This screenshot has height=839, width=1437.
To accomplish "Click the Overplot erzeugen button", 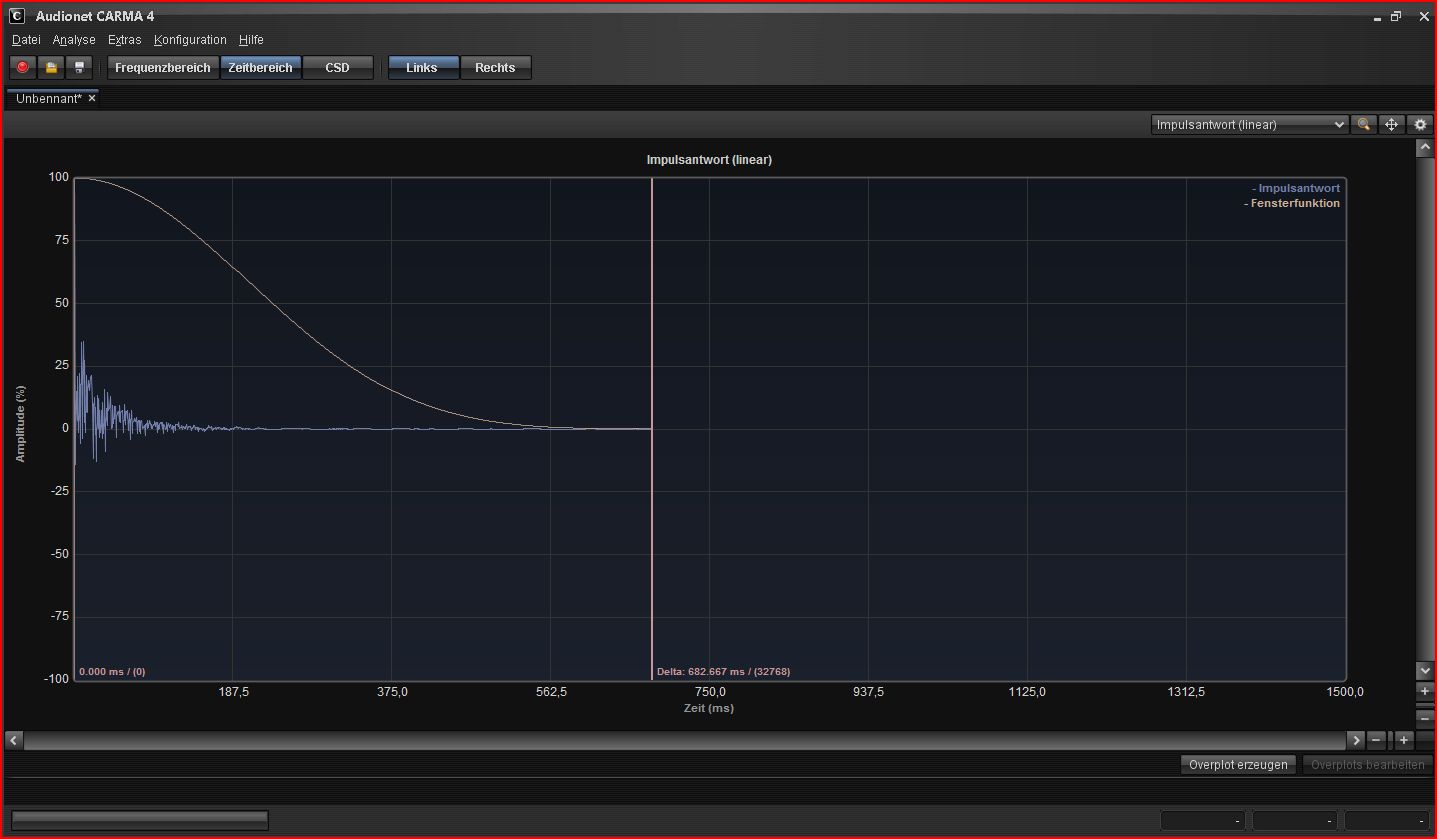I will 1238,765.
